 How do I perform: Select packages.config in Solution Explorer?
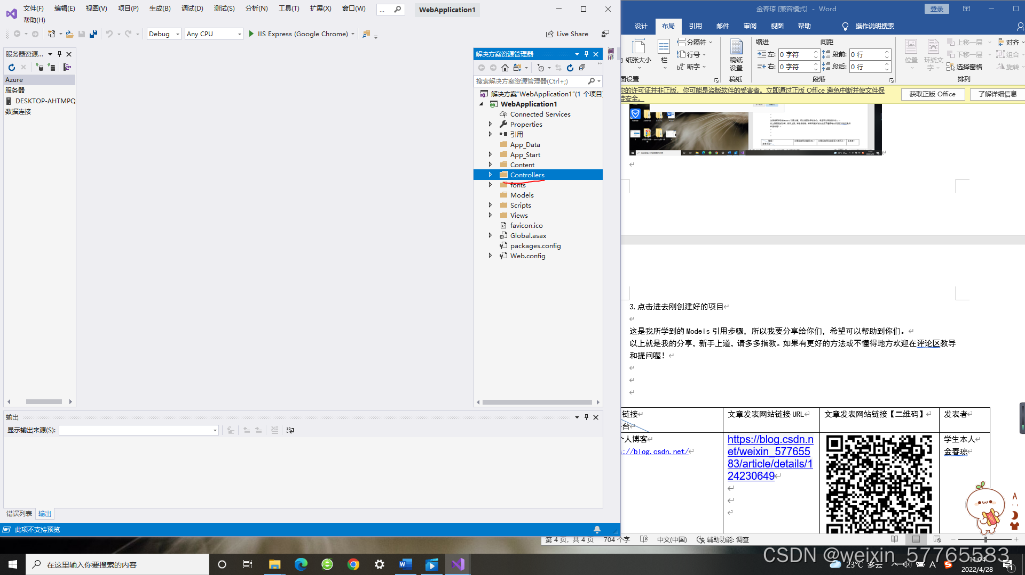(535, 246)
